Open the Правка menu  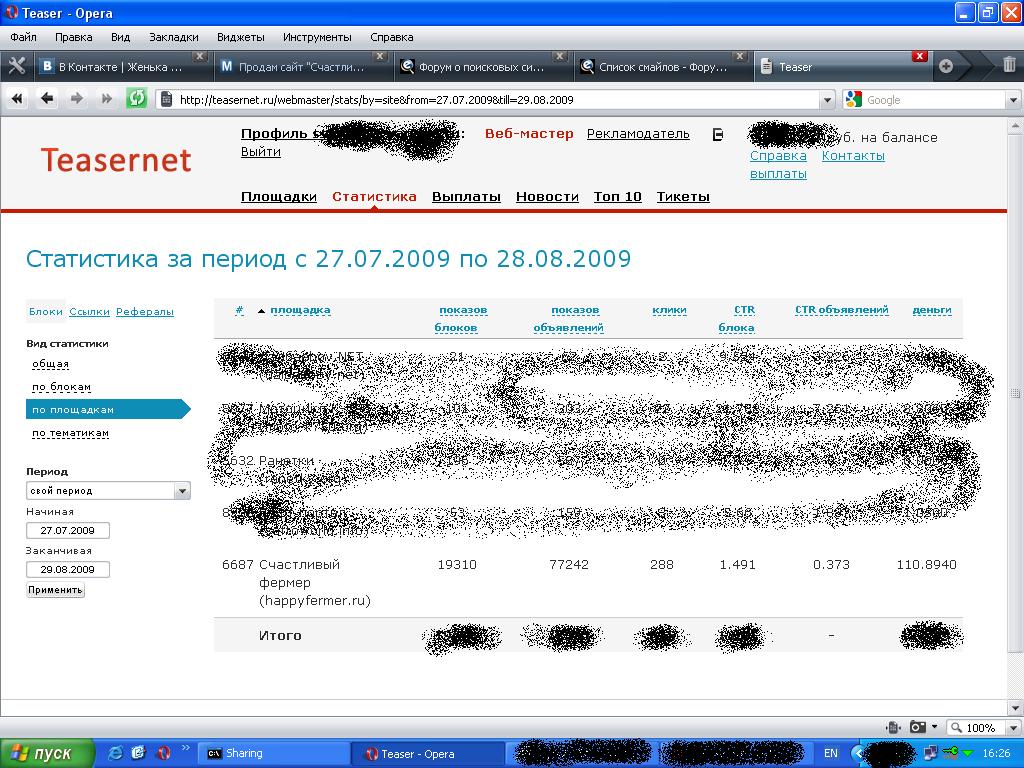click(73, 37)
